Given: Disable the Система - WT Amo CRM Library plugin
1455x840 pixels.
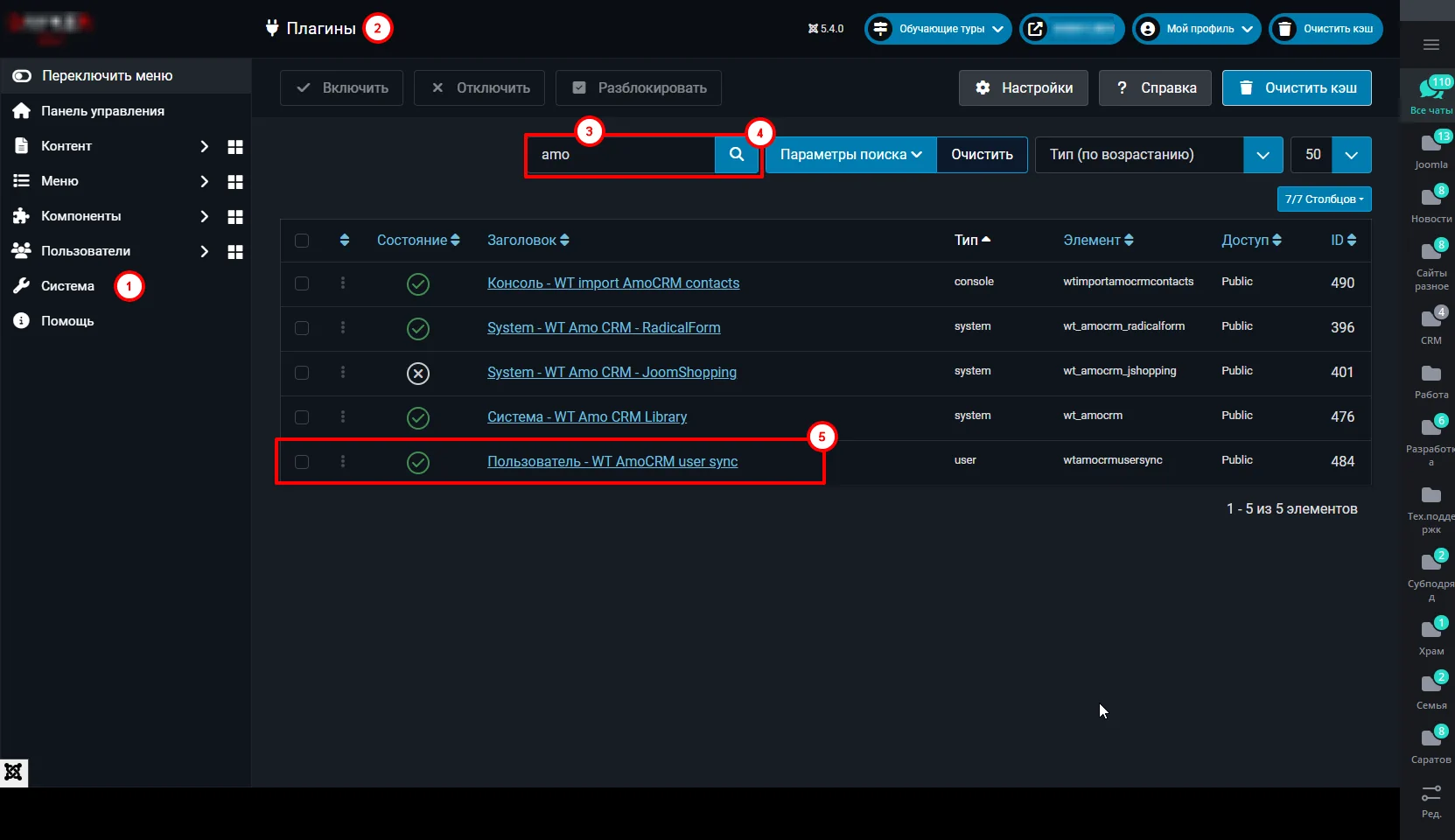Looking at the screenshot, I should [x=417, y=418].
